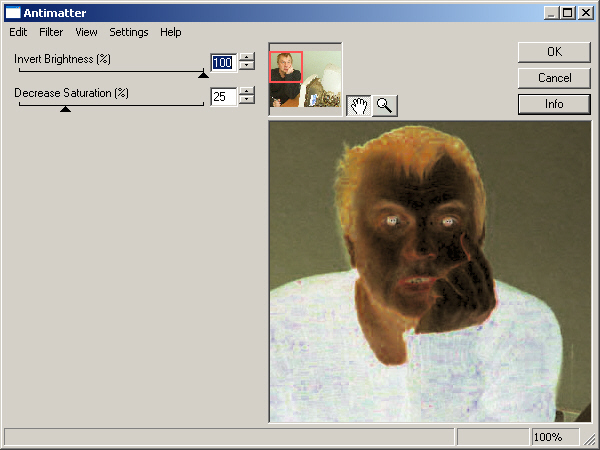Viewport: 600px width, 450px height.
Task: Click the Invert Brightness value field
Action: tap(223, 63)
